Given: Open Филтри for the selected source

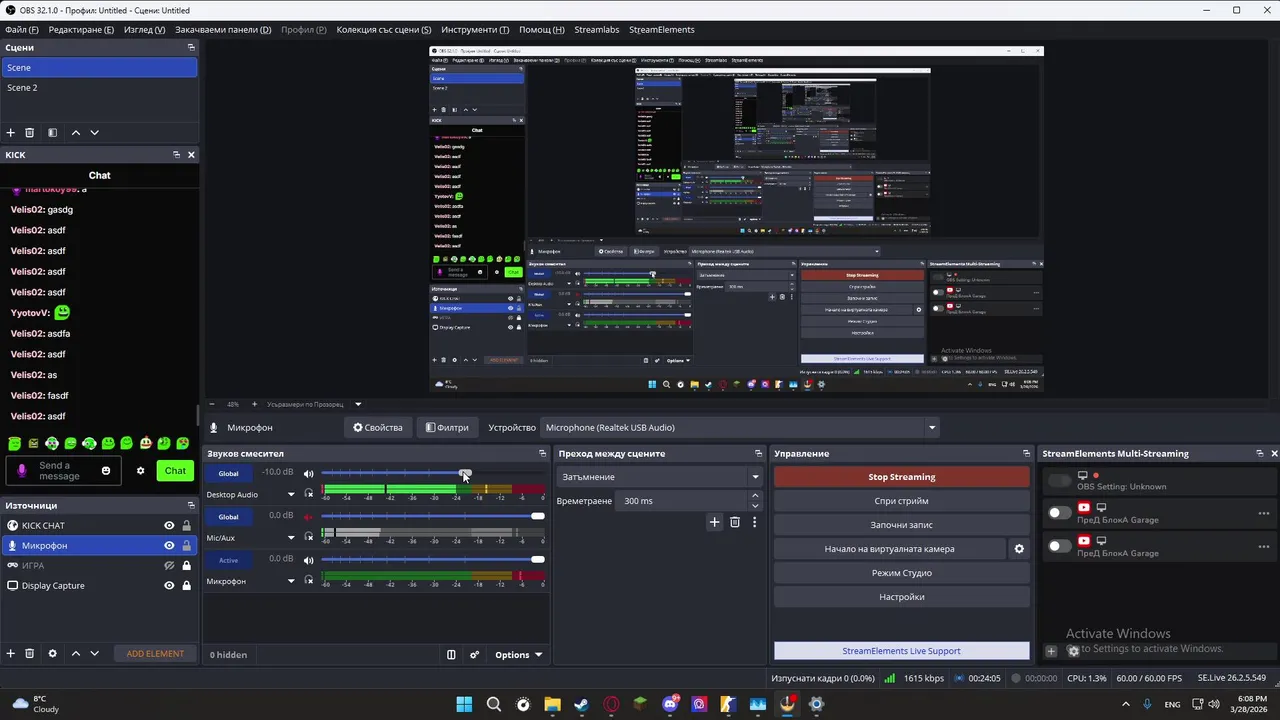Looking at the screenshot, I should pos(447,428).
